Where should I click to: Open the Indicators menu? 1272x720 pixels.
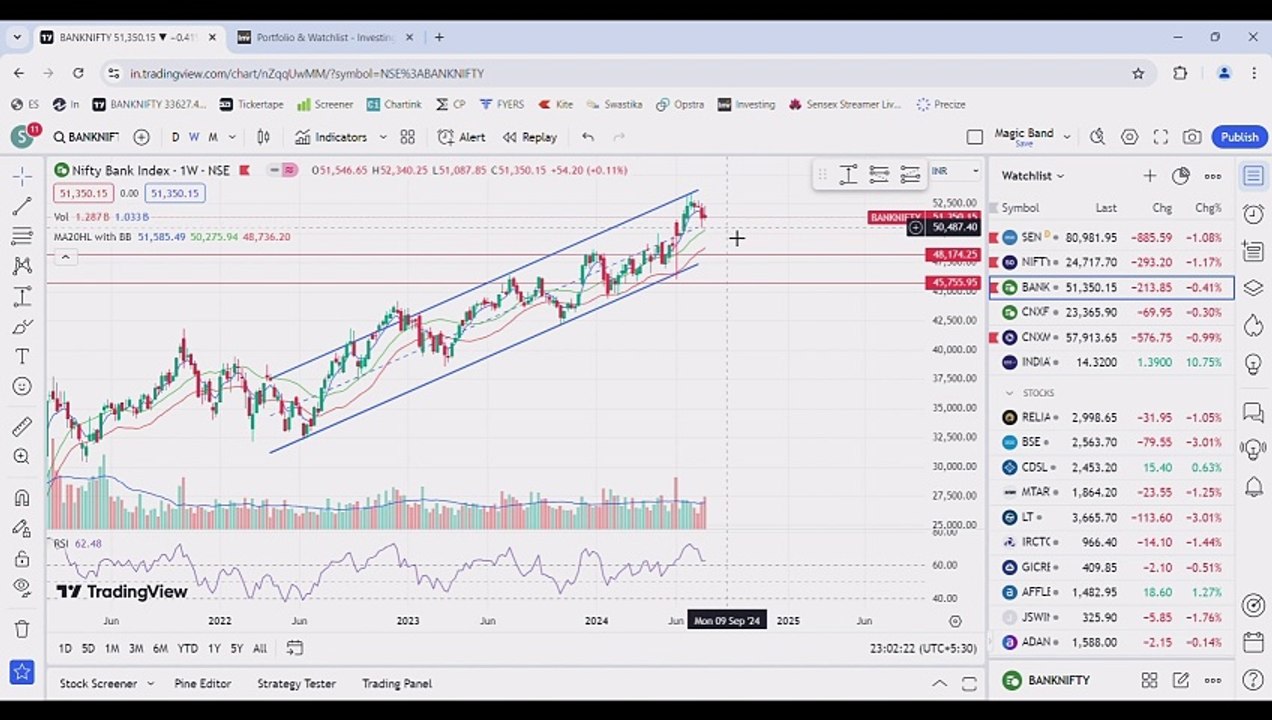(x=331, y=137)
